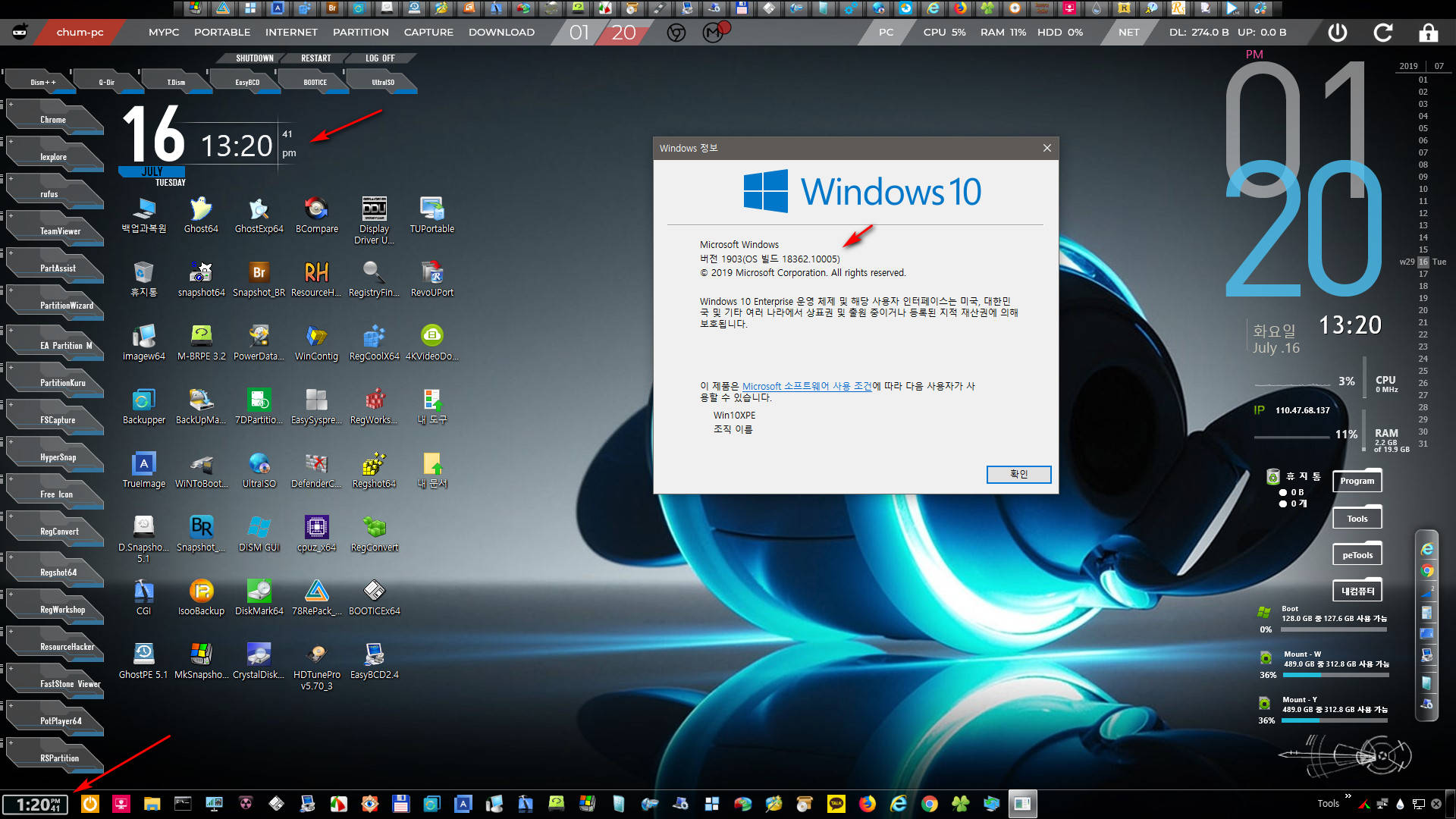Expand the taskbar Tools chevron
The height and width of the screenshot is (819, 1456).
(1348, 795)
